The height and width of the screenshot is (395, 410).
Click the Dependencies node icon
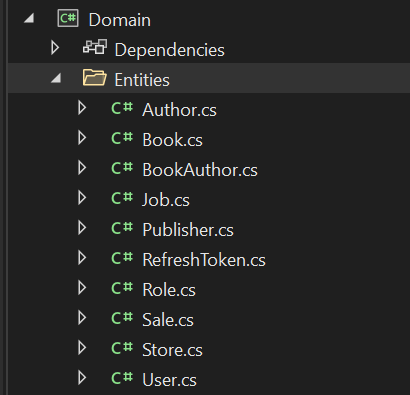click(x=95, y=47)
